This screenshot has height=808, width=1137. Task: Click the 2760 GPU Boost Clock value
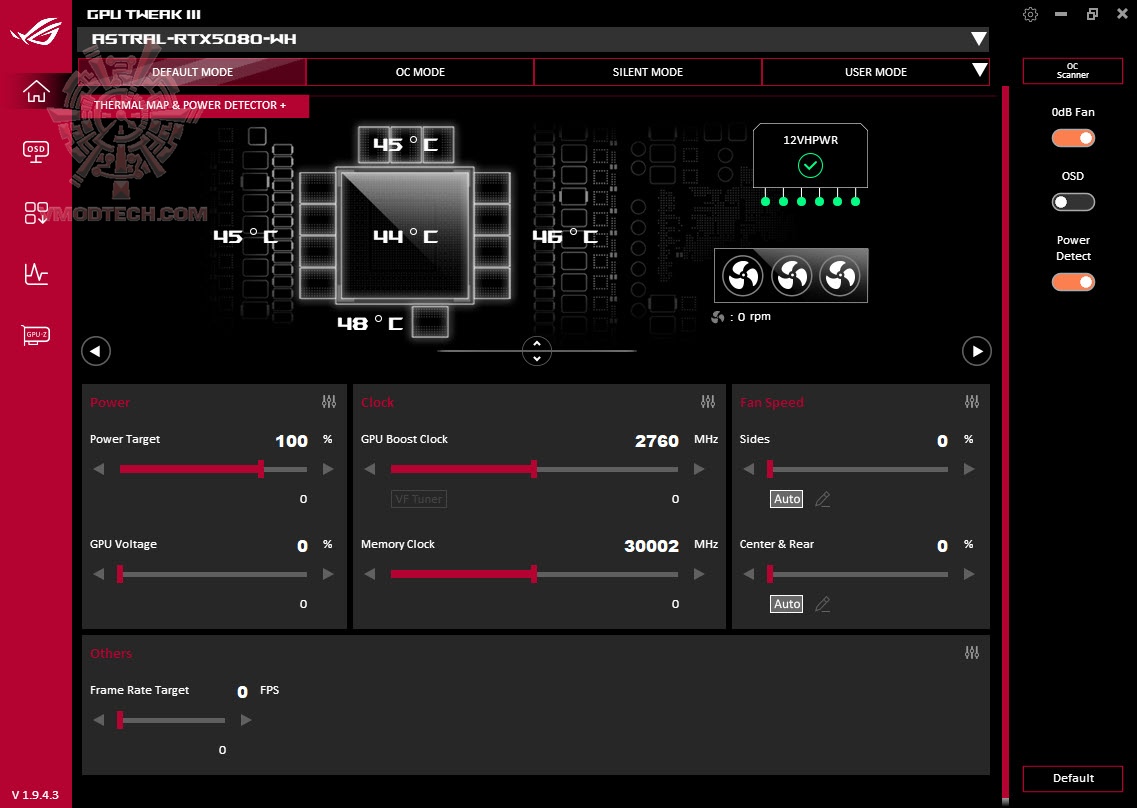(x=657, y=441)
